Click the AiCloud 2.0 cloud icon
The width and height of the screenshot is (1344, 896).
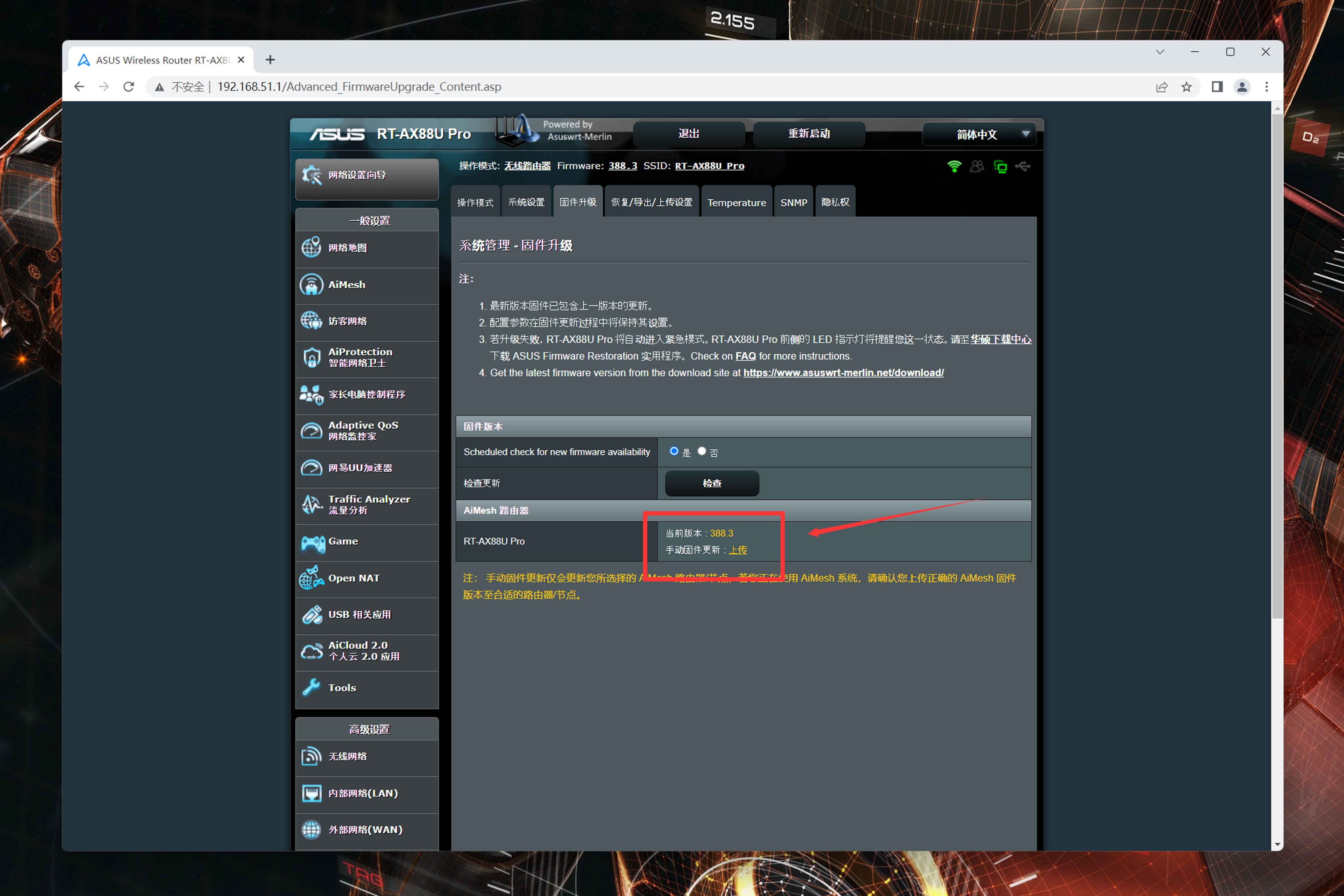(x=312, y=651)
